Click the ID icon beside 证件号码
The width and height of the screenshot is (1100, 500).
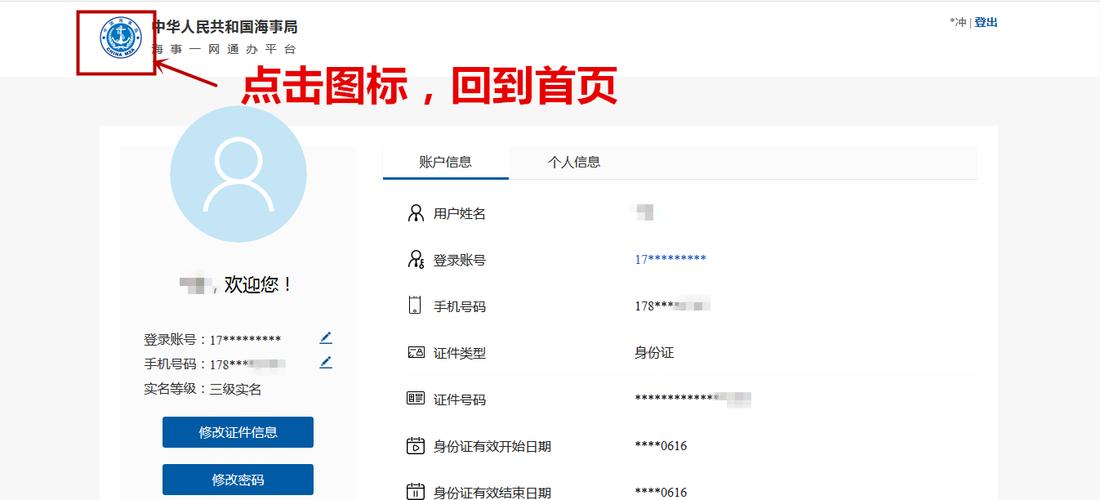click(416, 399)
